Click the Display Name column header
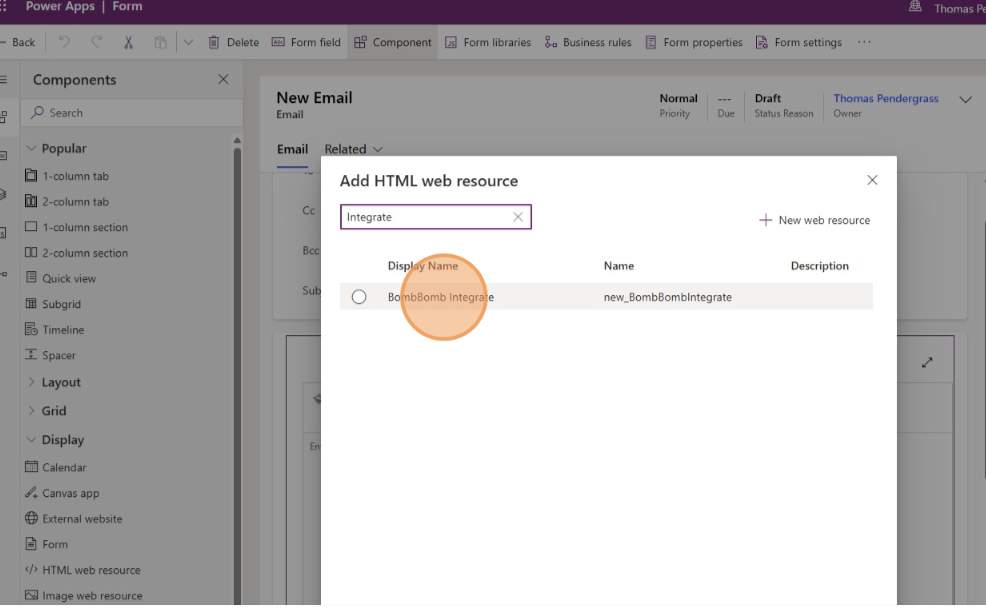The height and width of the screenshot is (608, 986). 423,266
